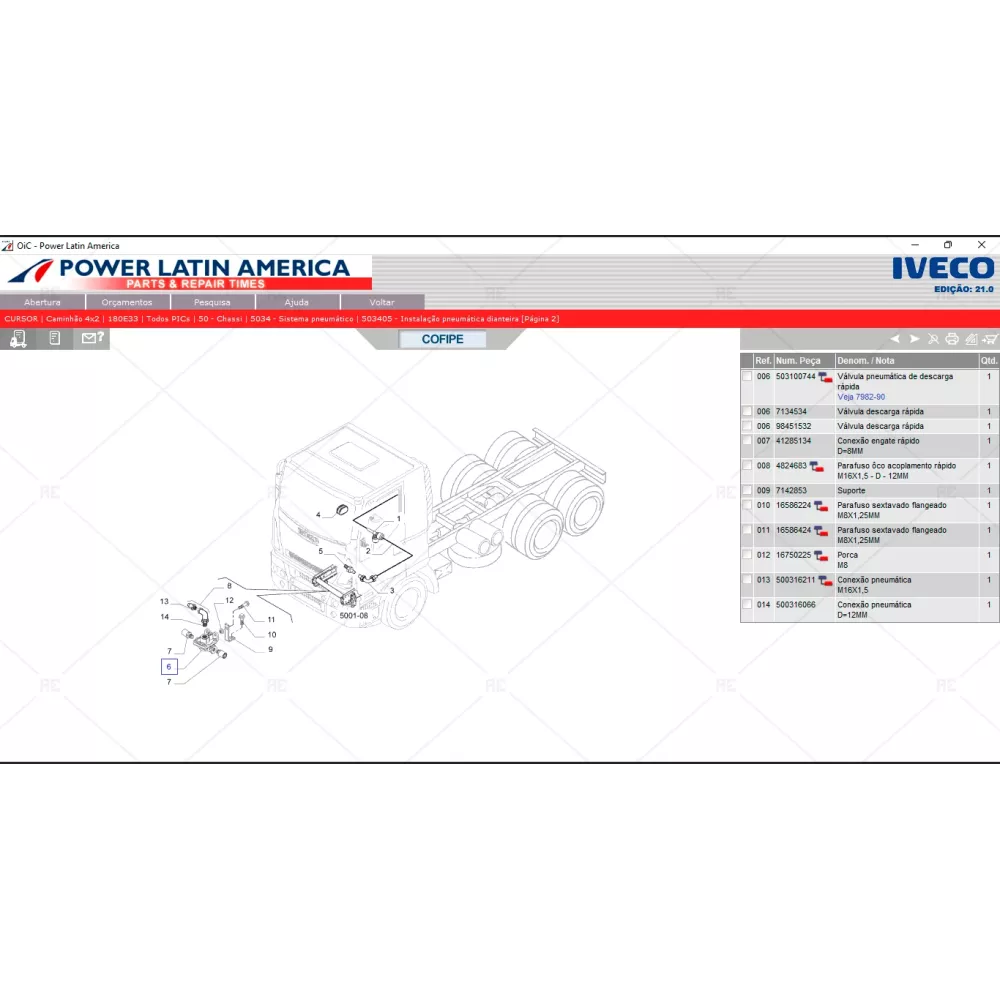This screenshot has width=1000, height=1000.
Task: Click the add-to-cart icon above parts list
Action: 990,339
